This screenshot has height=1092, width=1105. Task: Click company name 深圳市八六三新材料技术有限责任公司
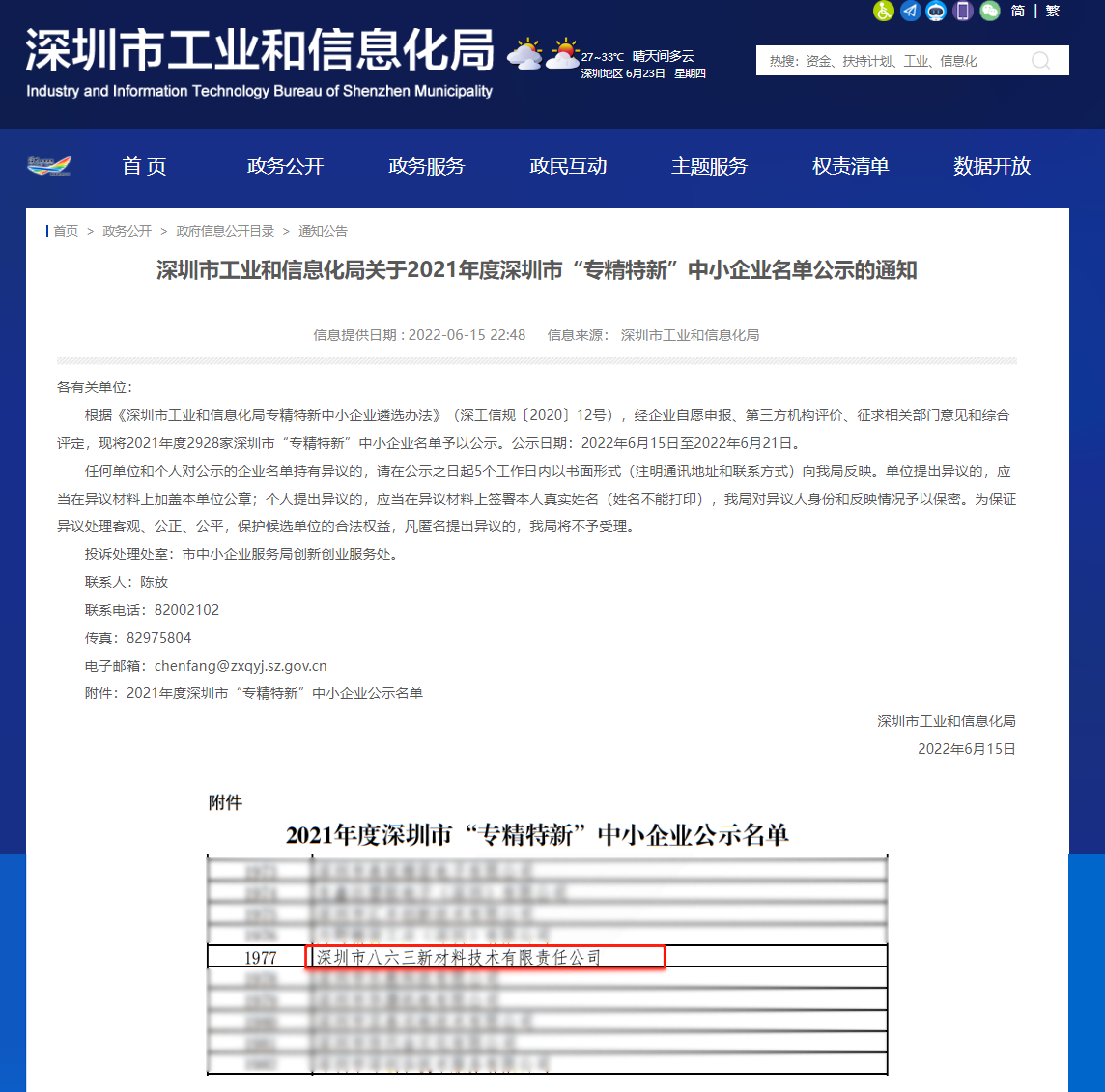click(459, 958)
